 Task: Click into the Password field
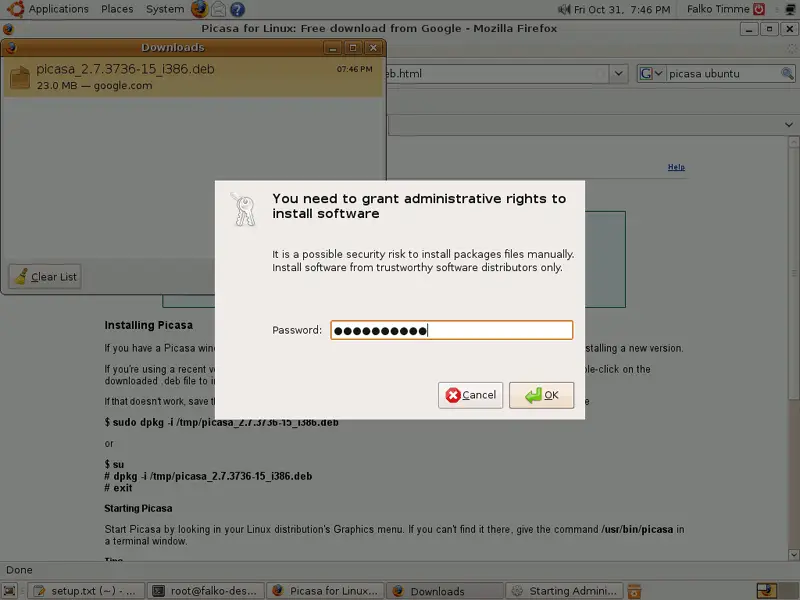click(x=452, y=330)
